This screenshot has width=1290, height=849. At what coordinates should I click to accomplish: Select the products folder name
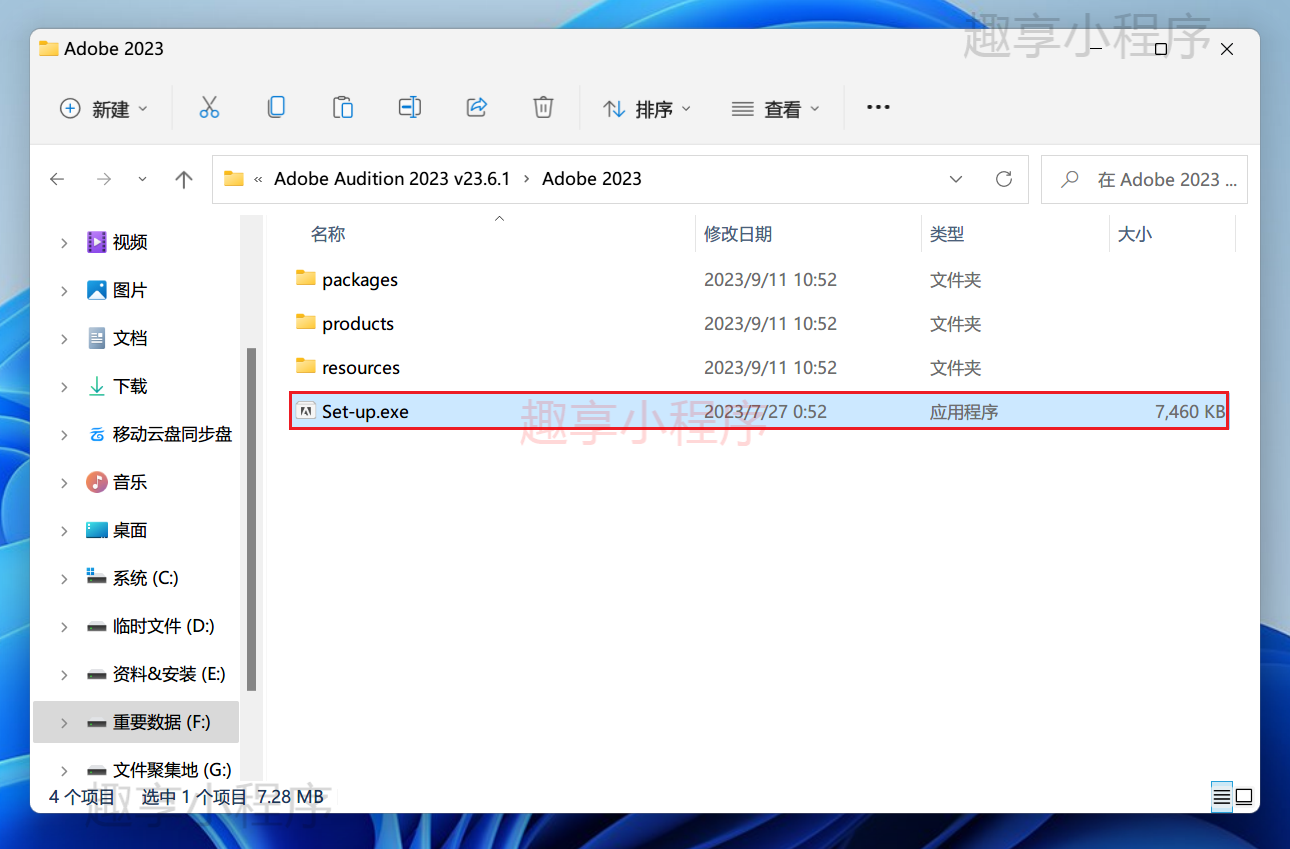click(x=358, y=324)
